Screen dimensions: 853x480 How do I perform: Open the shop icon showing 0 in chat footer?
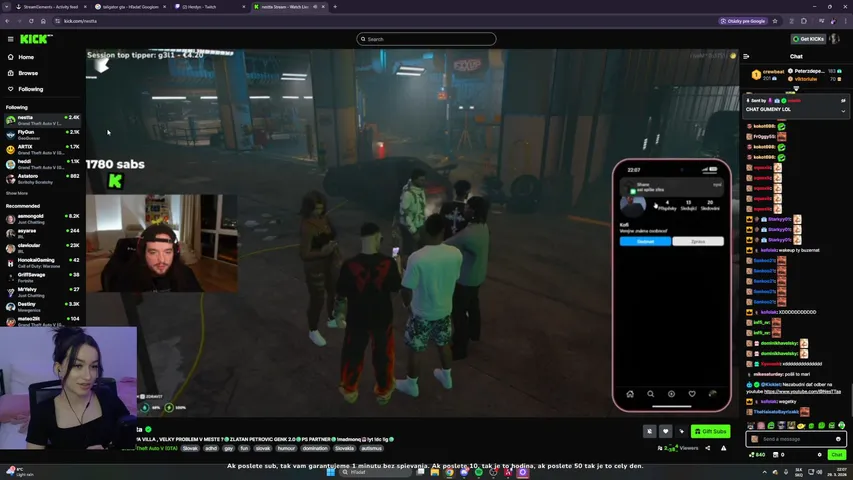tap(778, 455)
